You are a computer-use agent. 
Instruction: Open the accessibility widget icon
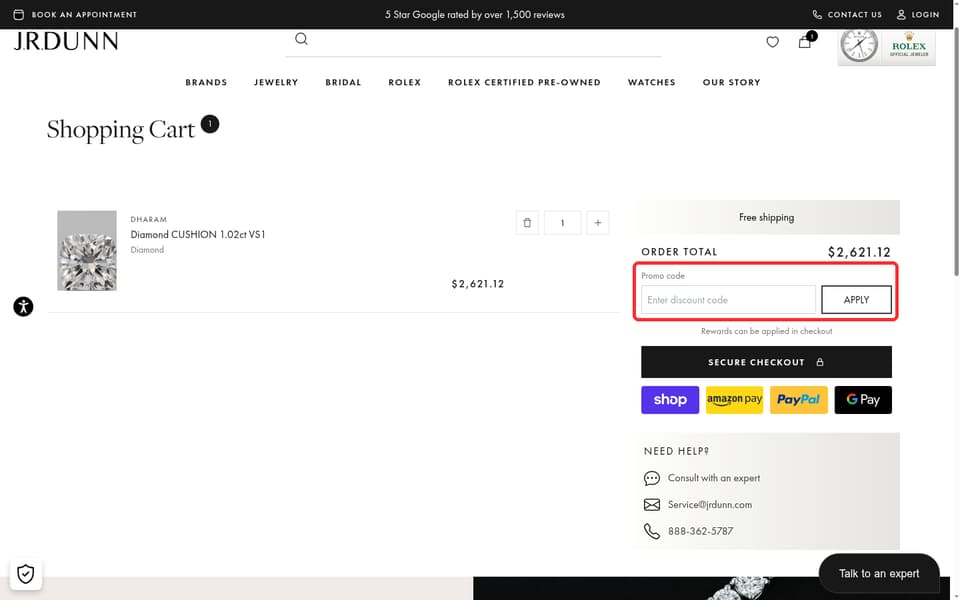click(23, 307)
